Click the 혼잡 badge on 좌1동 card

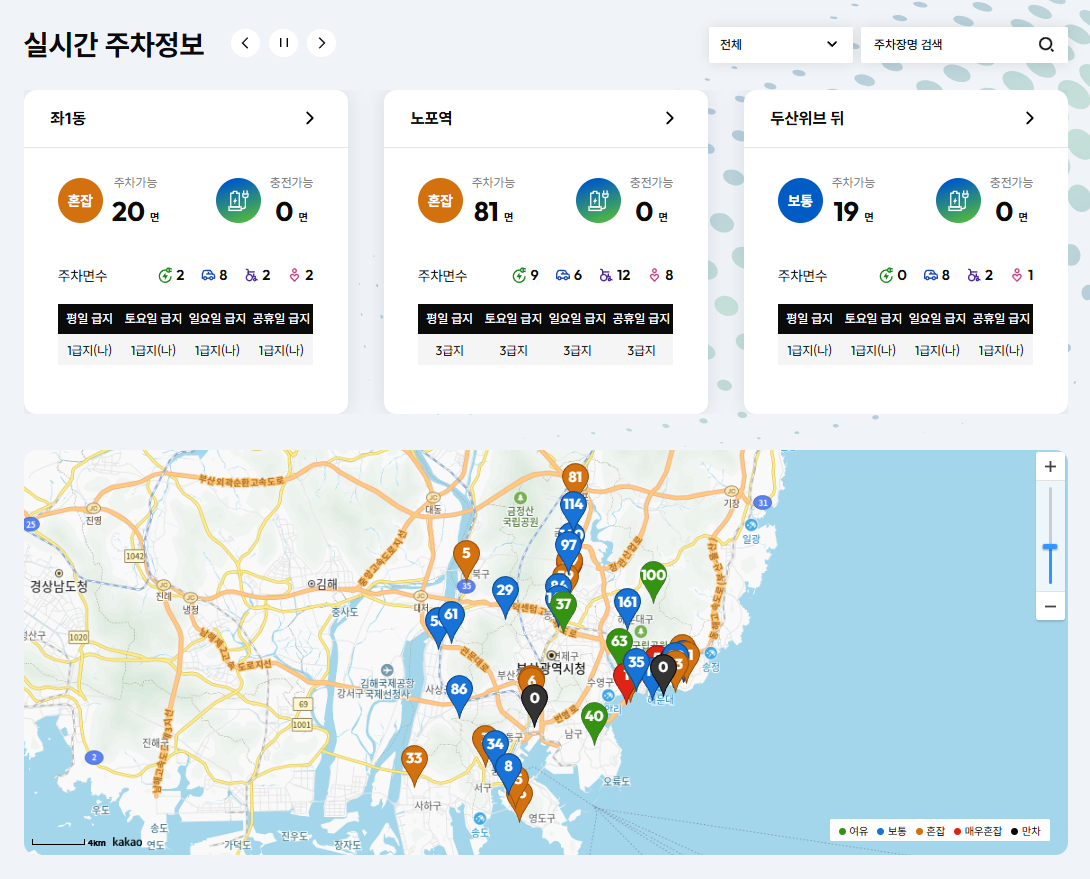80,201
